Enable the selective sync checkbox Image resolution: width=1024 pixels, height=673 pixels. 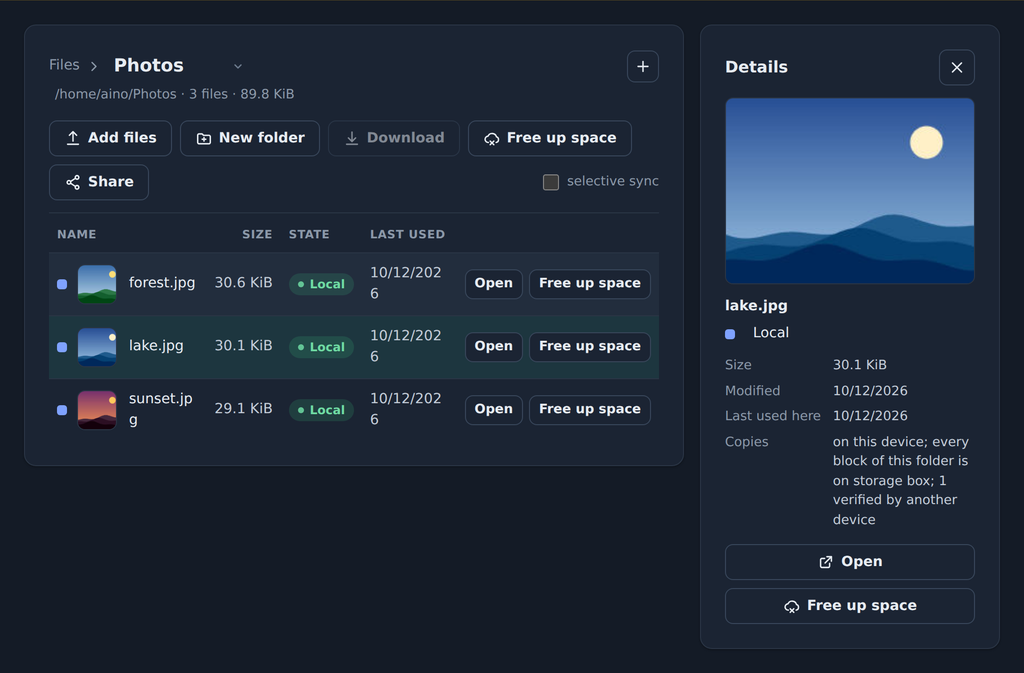(x=551, y=182)
